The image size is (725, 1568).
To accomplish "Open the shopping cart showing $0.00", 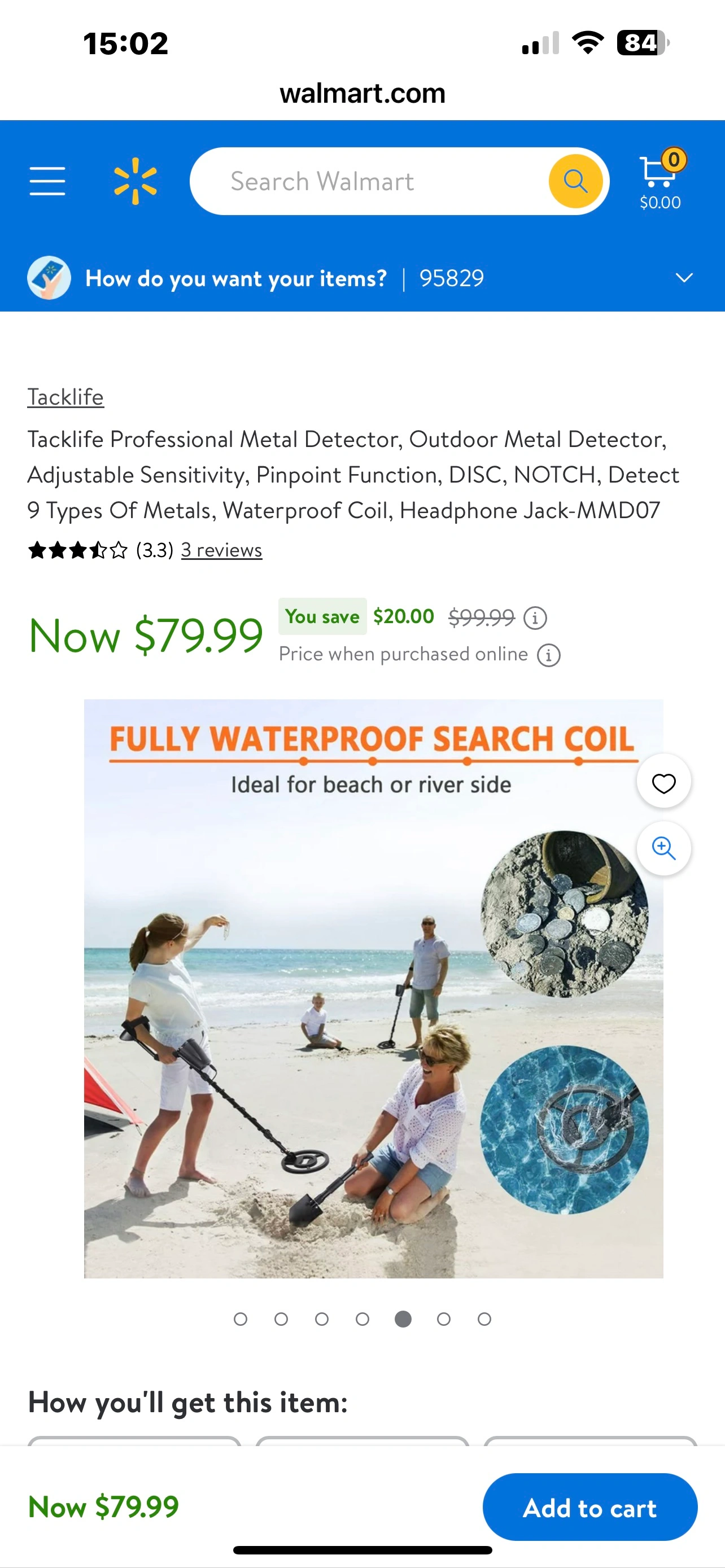I will (x=661, y=180).
